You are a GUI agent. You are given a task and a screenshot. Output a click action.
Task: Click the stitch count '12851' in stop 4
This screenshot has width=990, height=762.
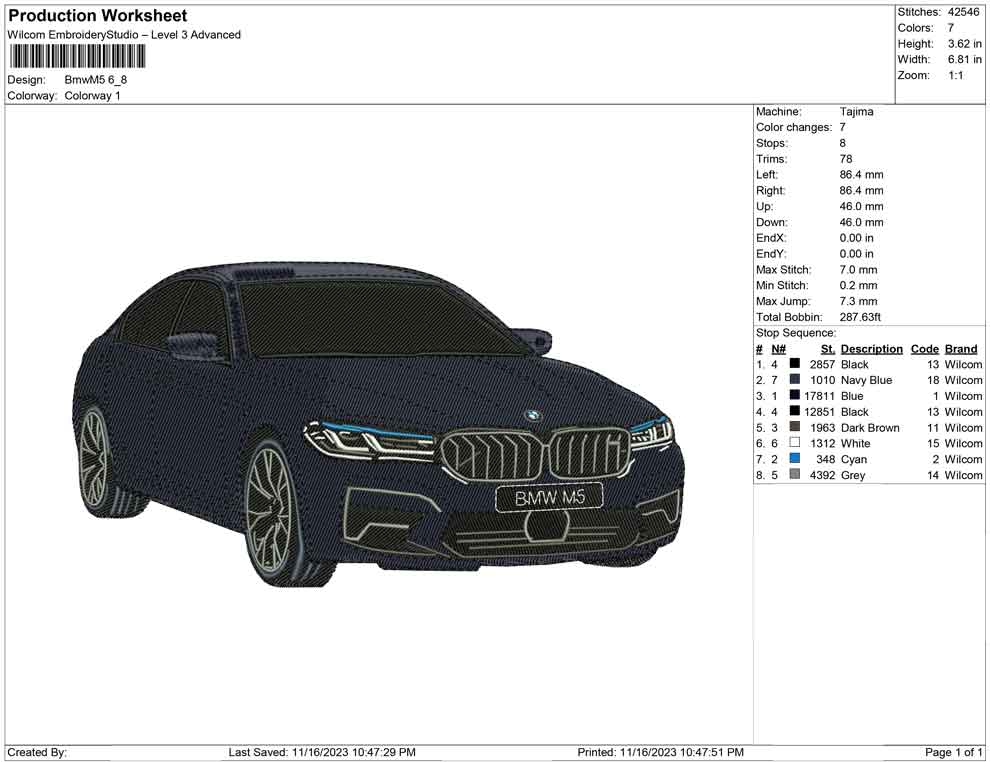(x=820, y=412)
